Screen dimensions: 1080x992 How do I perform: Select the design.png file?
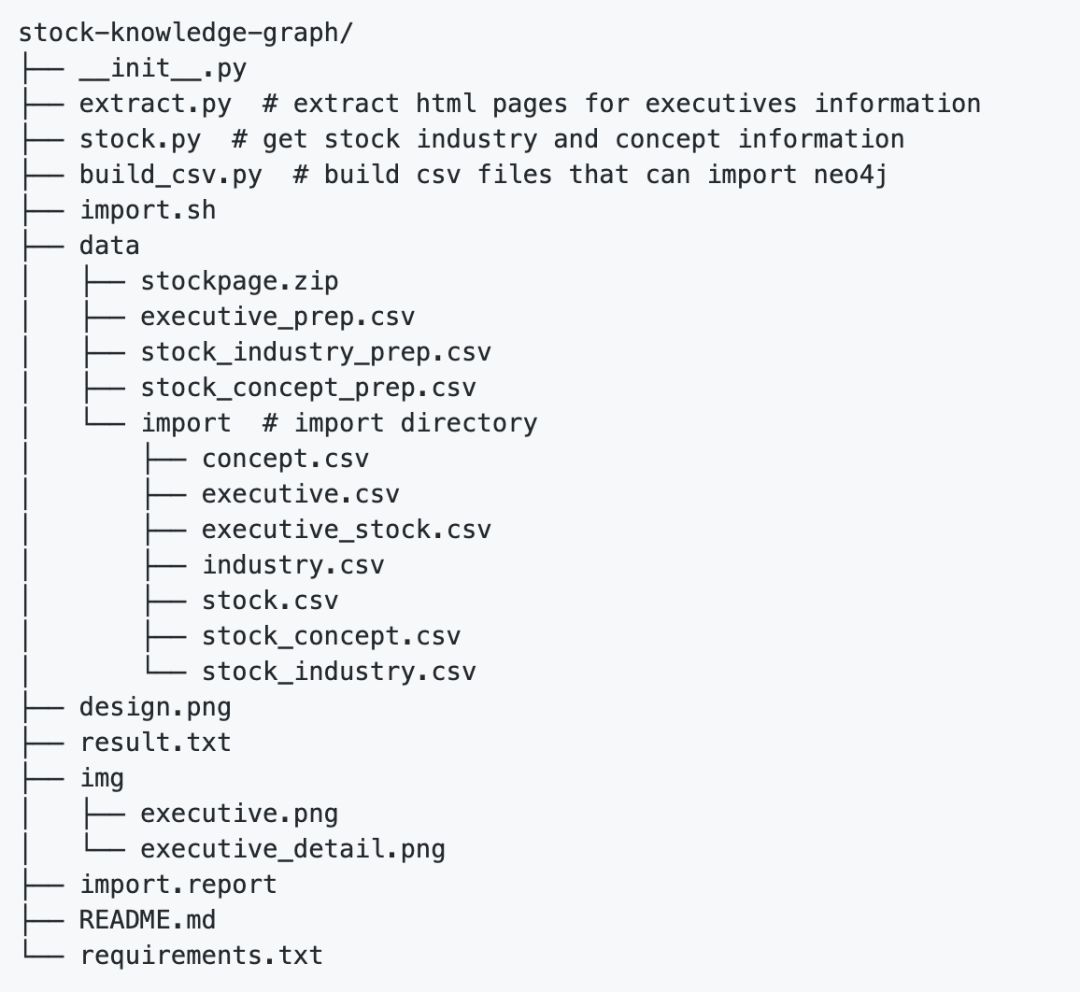[x=155, y=708]
